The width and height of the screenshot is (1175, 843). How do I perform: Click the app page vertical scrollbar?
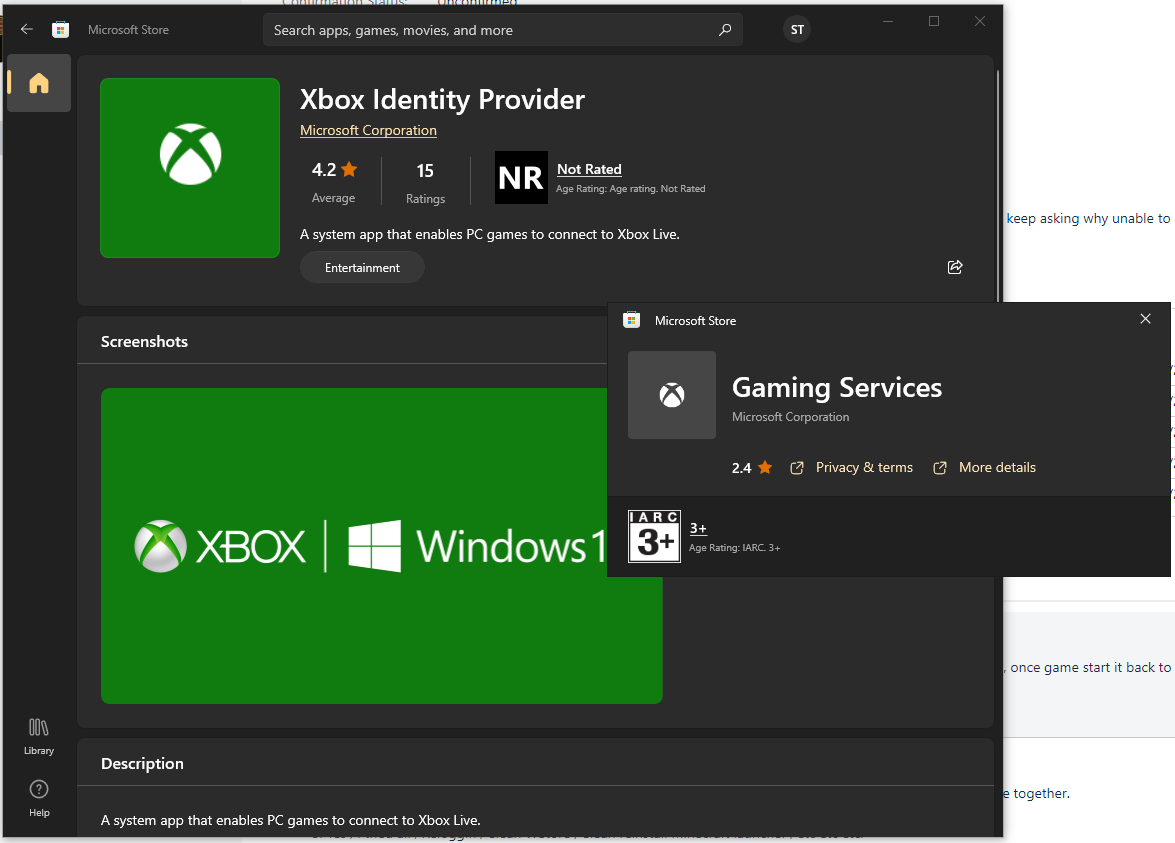tap(997, 187)
